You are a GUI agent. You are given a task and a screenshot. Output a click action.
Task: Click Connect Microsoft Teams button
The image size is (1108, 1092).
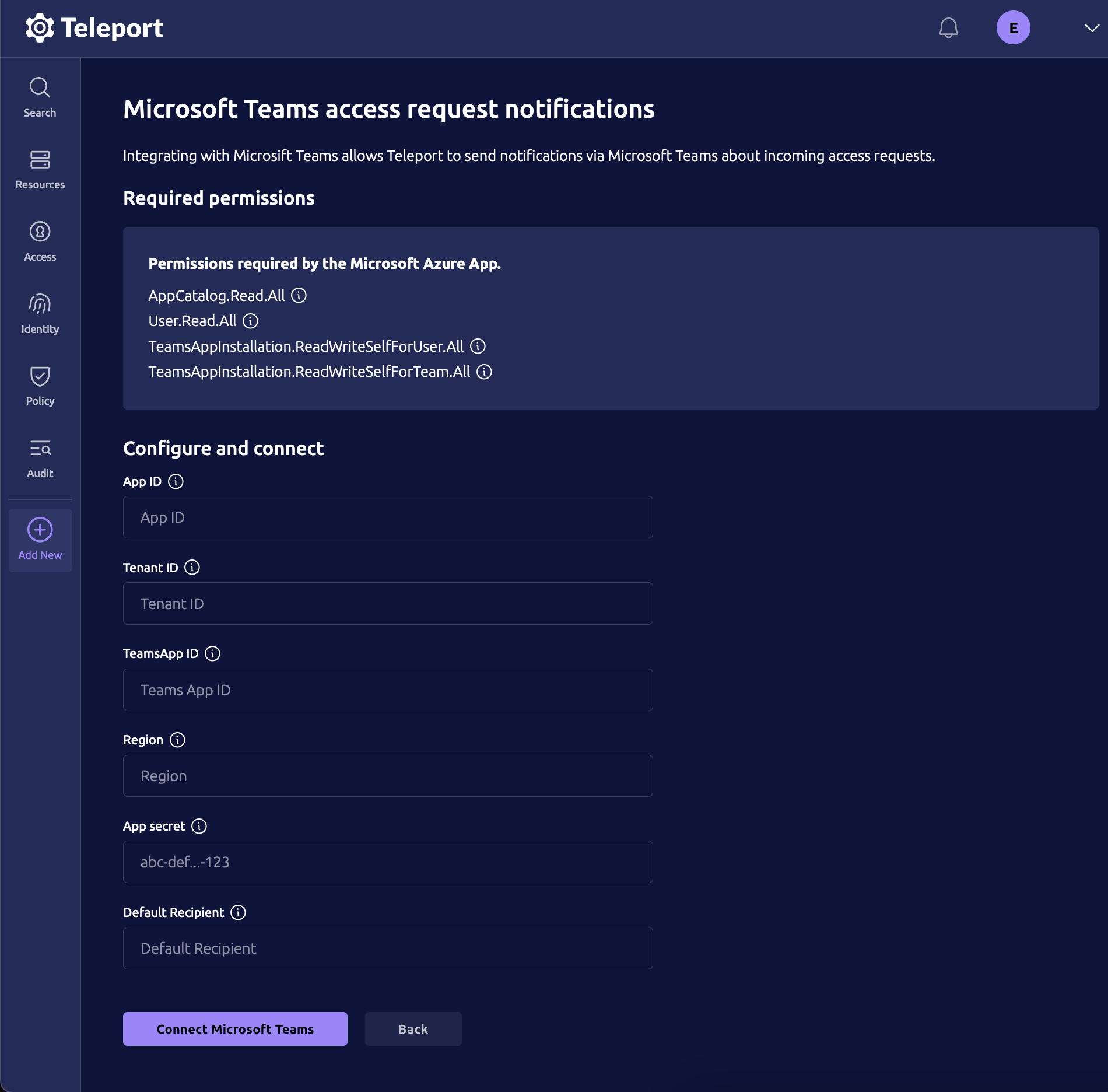[234, 1029]
